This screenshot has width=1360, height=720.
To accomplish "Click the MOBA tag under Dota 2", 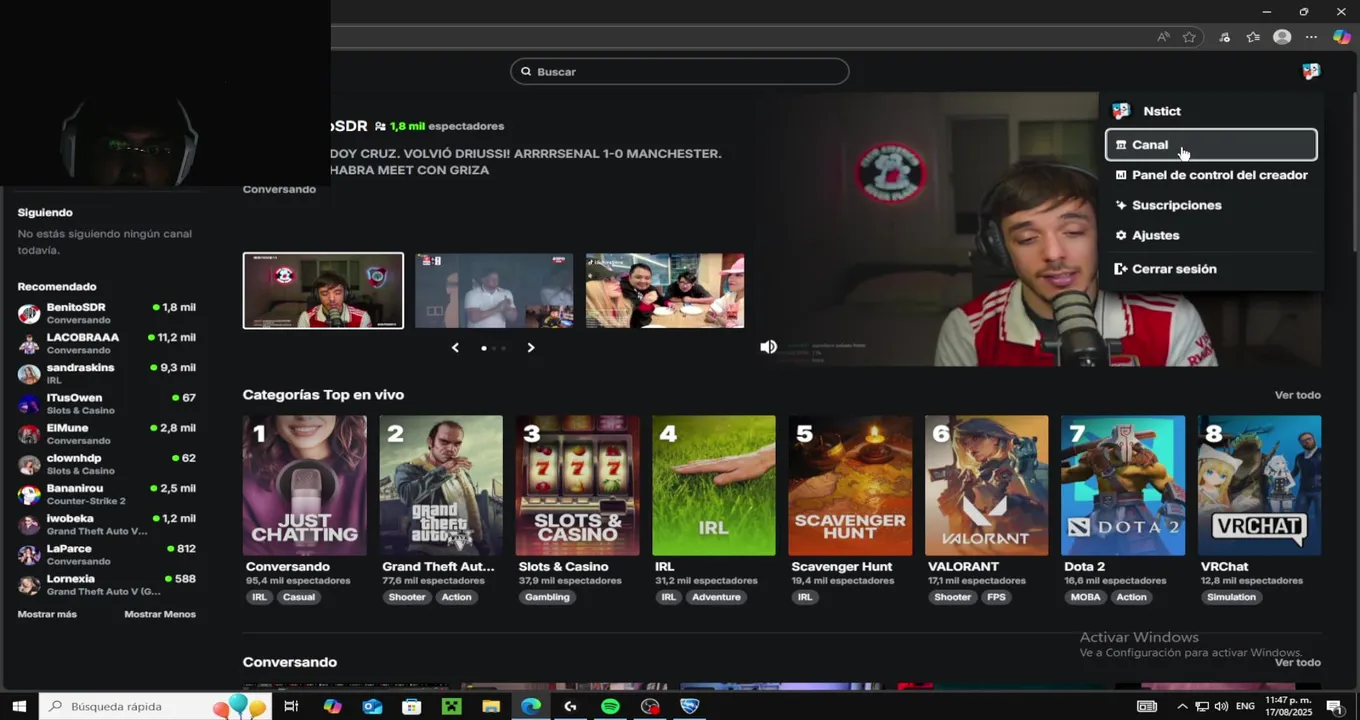I will pyautogui.click(x=1085, y=597).
